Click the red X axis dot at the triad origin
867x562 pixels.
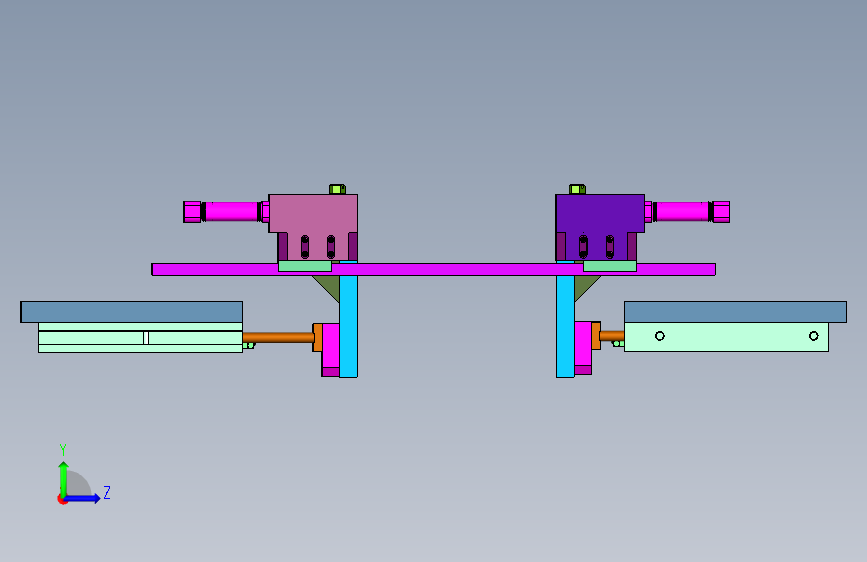click(x=62, y=499)
